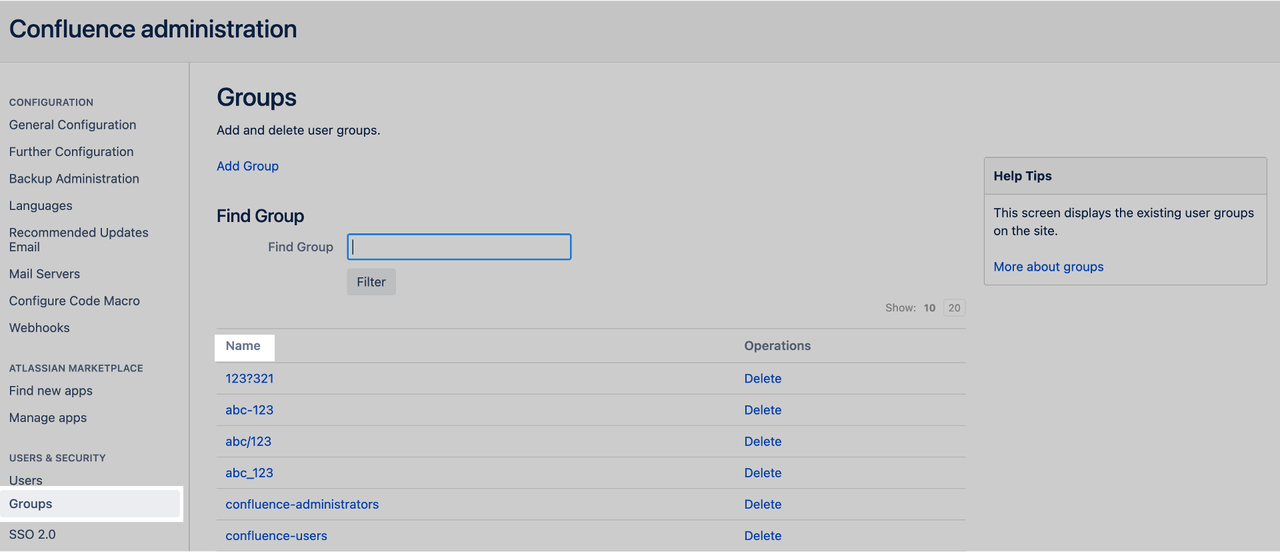
Task: Open the abc/123 group
Action: point(248,442)
